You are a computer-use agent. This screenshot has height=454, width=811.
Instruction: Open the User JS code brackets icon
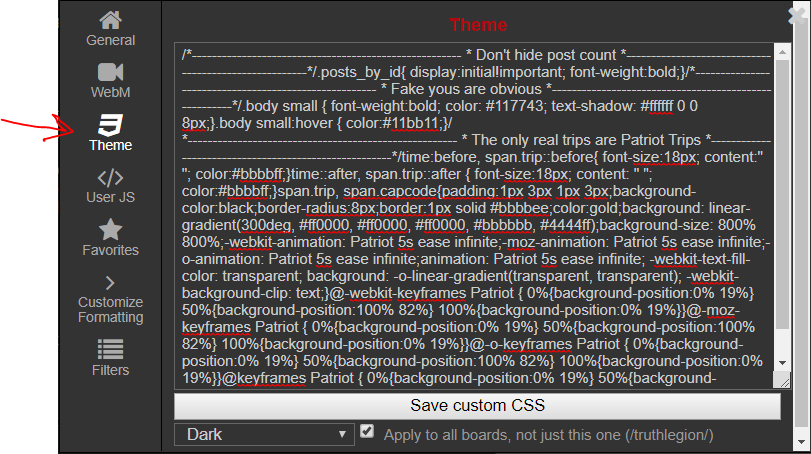pos(110,178)
